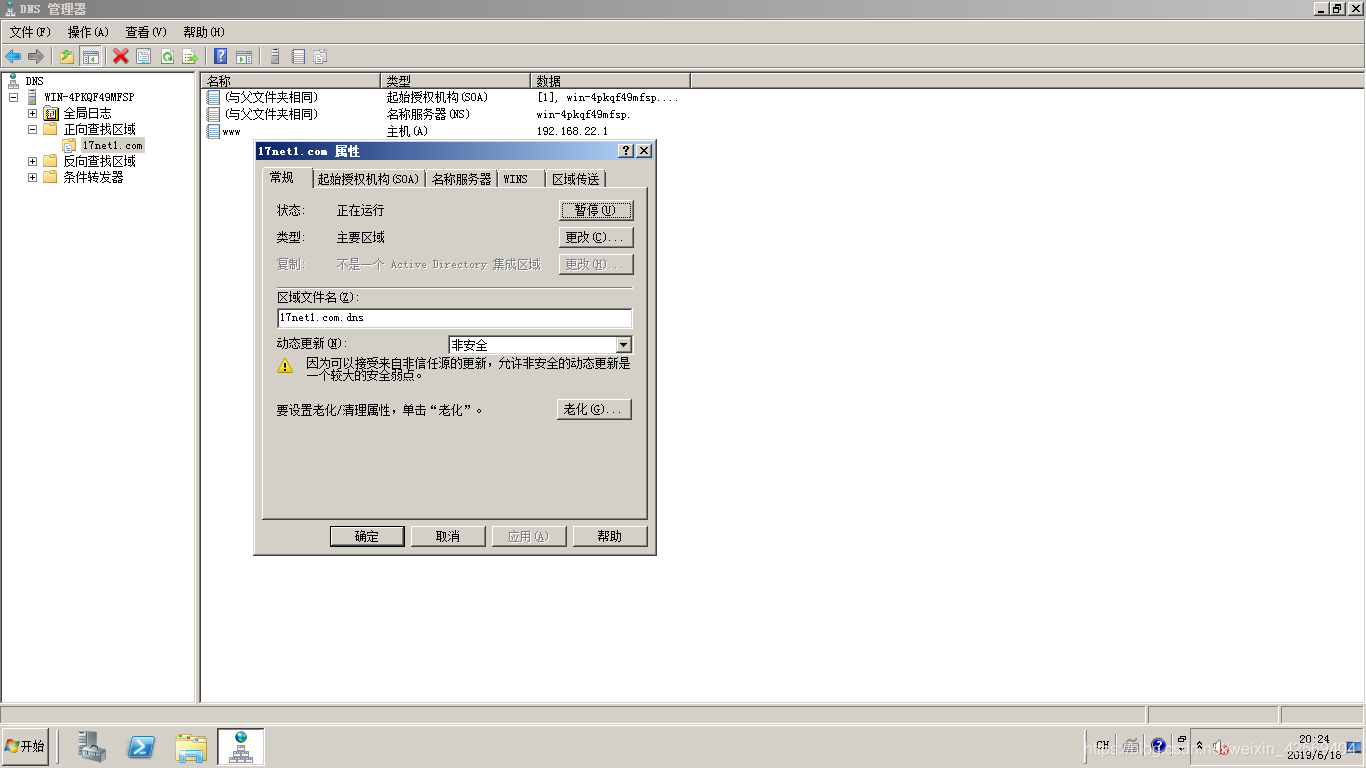
Task: Collapse the WIN-4PKQF49MFSP server node
Action: coord(14,97)
